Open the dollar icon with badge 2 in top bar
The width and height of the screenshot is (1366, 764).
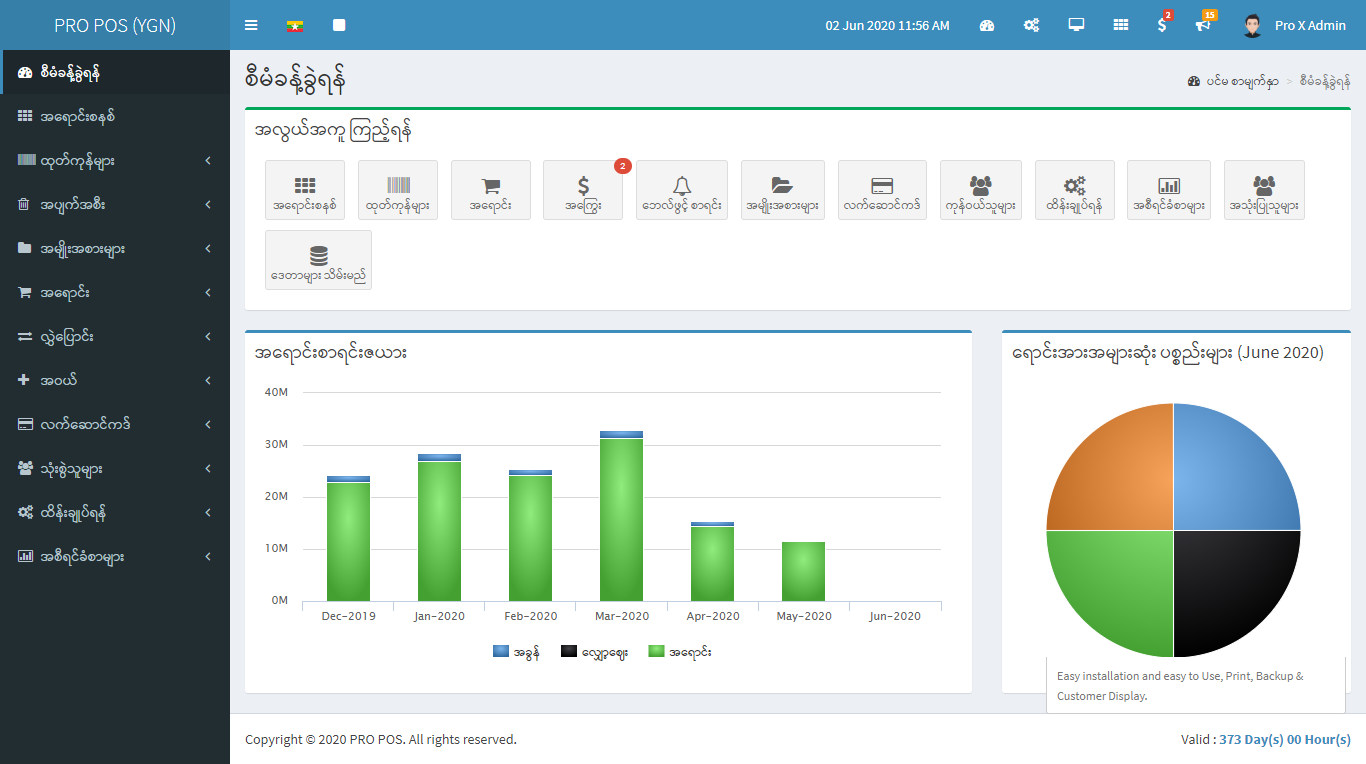1163,23
